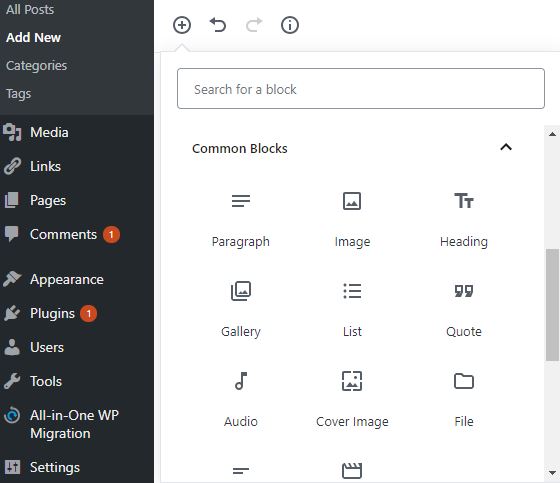The height and width of the screenshot is (483, 560).
Task: Insert a Quote block
Action: (x=464, y=310)
